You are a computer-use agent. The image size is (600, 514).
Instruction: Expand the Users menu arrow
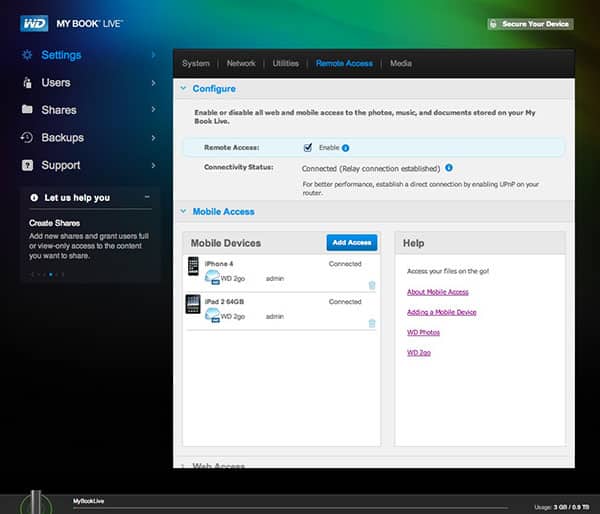point(153,83)
